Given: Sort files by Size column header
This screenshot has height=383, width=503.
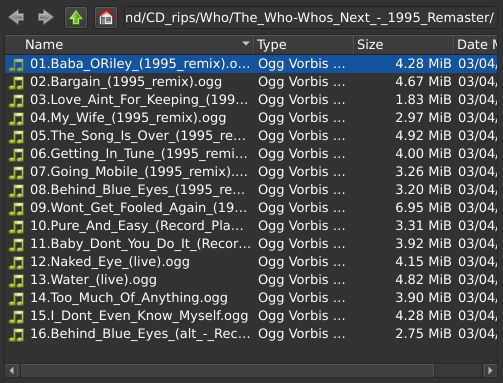Looking at the screenshot, I should tap(404, 45).
